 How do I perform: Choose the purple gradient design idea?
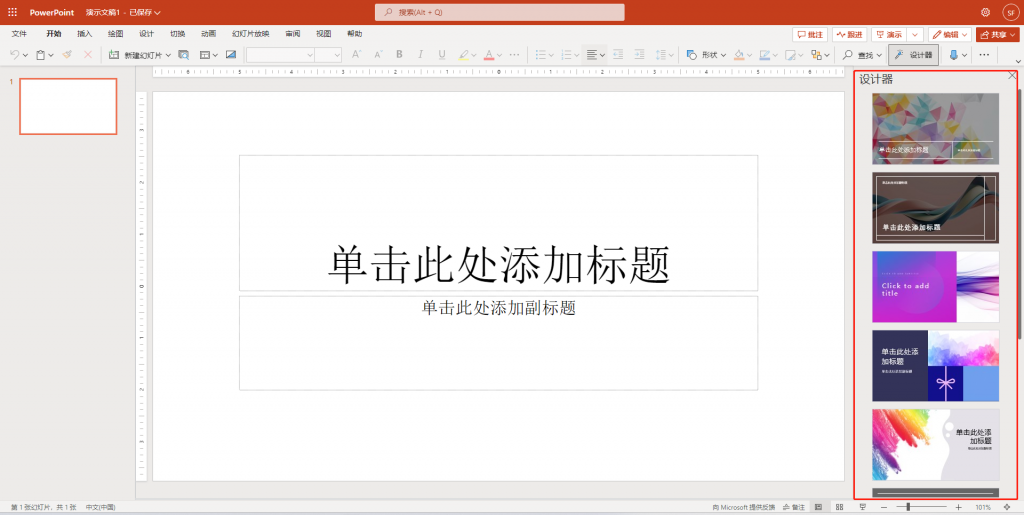tap(935, 287)
